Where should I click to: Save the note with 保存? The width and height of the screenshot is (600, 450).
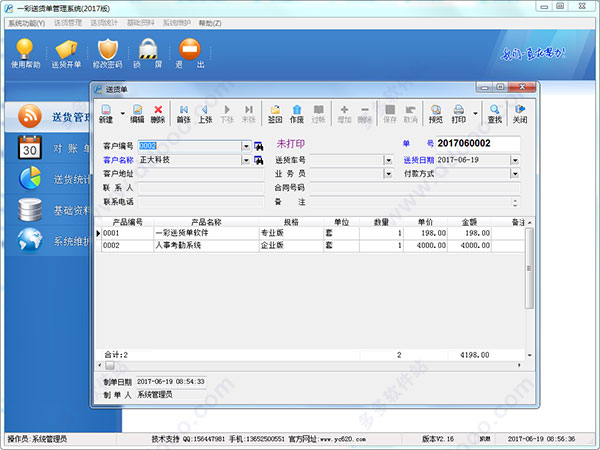(x=390, y=114)
